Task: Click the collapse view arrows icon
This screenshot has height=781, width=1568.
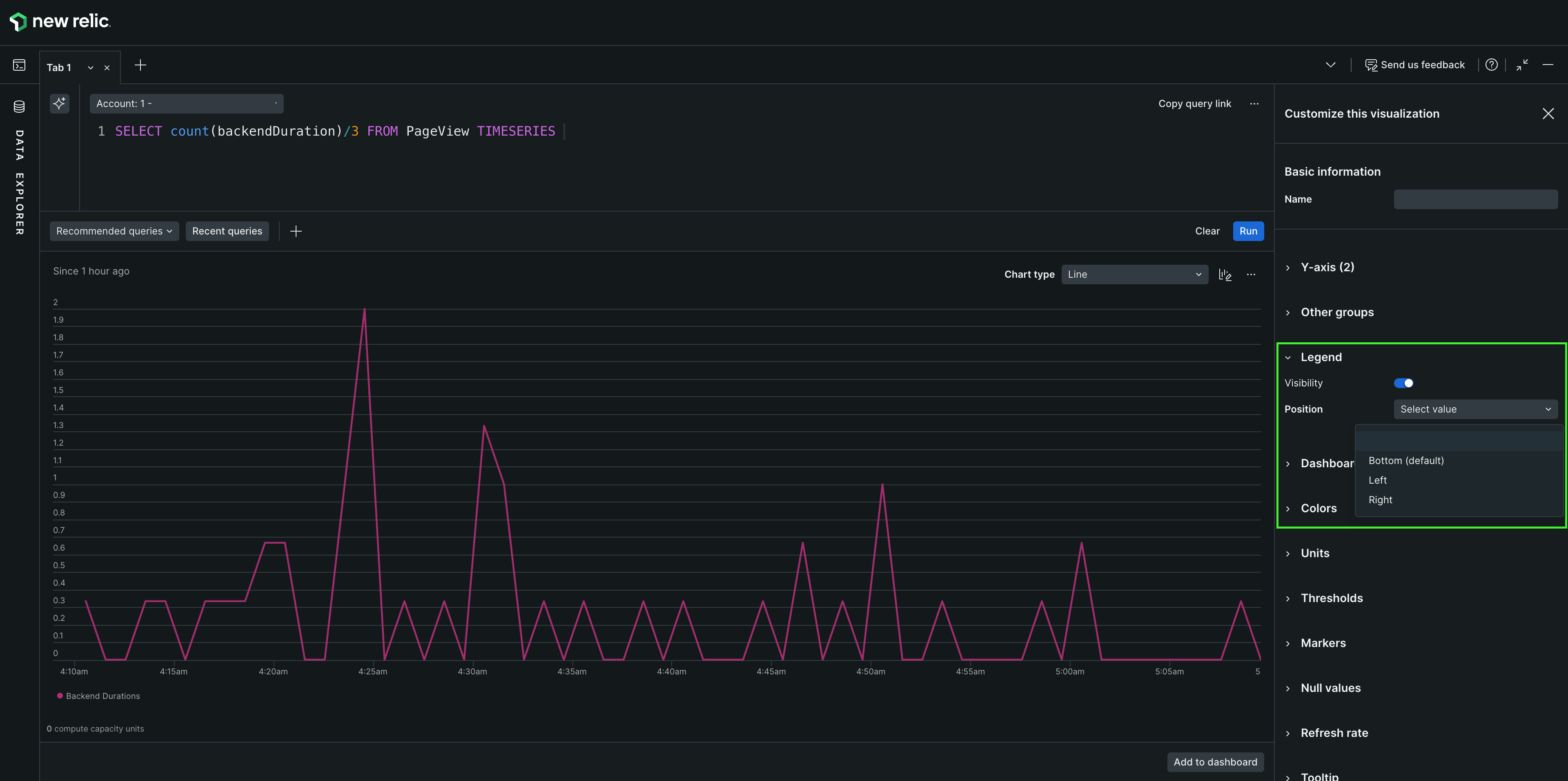Action: tap(1522, 65)
